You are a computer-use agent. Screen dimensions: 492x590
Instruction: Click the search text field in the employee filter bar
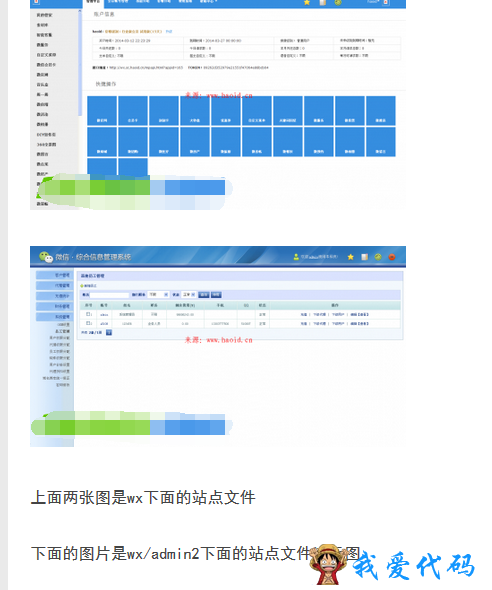[109, 295]
